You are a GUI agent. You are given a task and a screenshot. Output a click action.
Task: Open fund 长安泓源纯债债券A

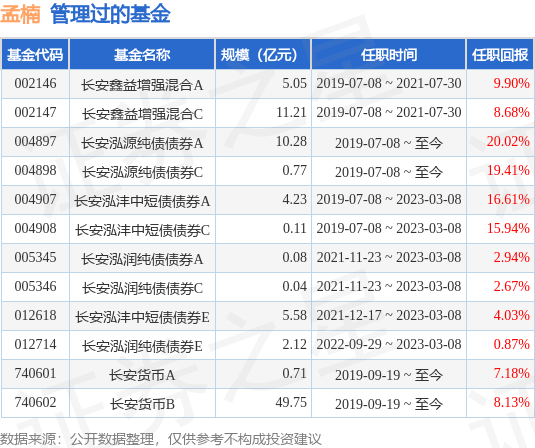coord(142,143)
